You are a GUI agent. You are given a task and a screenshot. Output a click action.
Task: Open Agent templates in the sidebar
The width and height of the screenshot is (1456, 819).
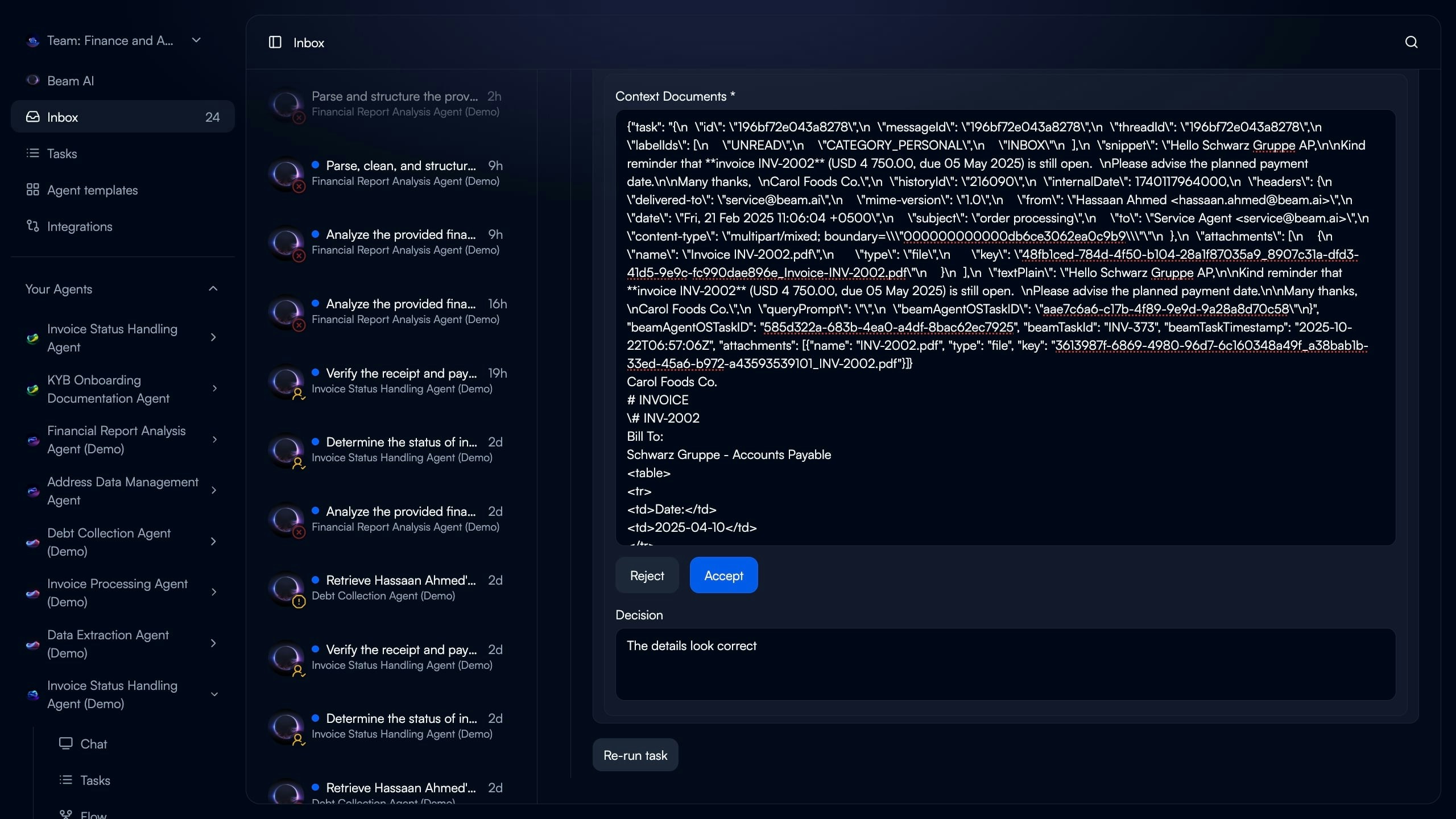92,190
